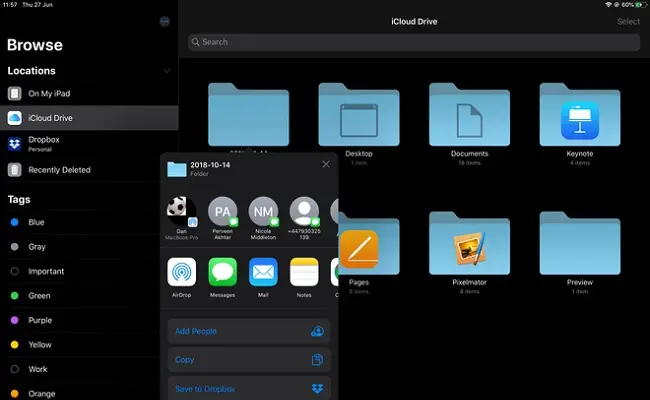Click Add People in share sheet

(x=249, y=331)
